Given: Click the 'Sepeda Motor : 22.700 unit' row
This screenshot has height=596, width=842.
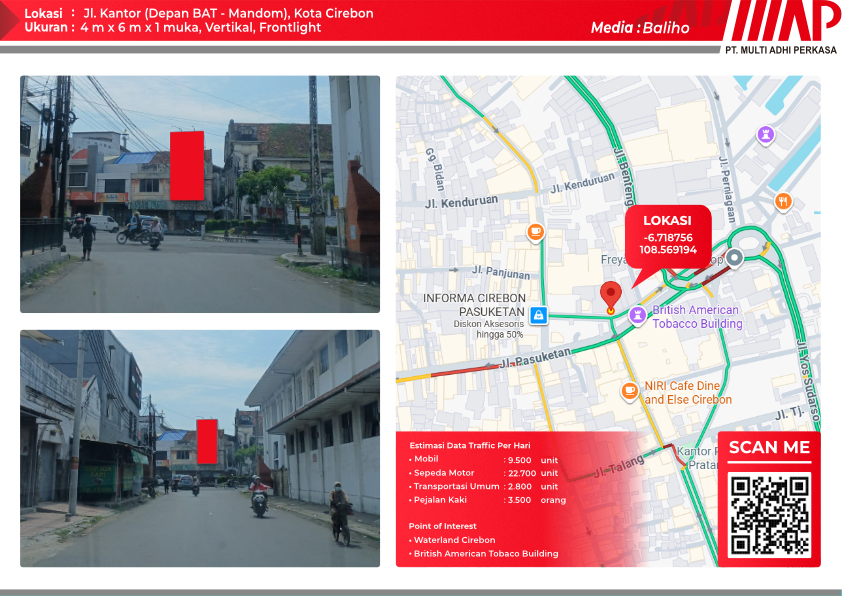Looking at the screenshot, I should coord(483,473).
